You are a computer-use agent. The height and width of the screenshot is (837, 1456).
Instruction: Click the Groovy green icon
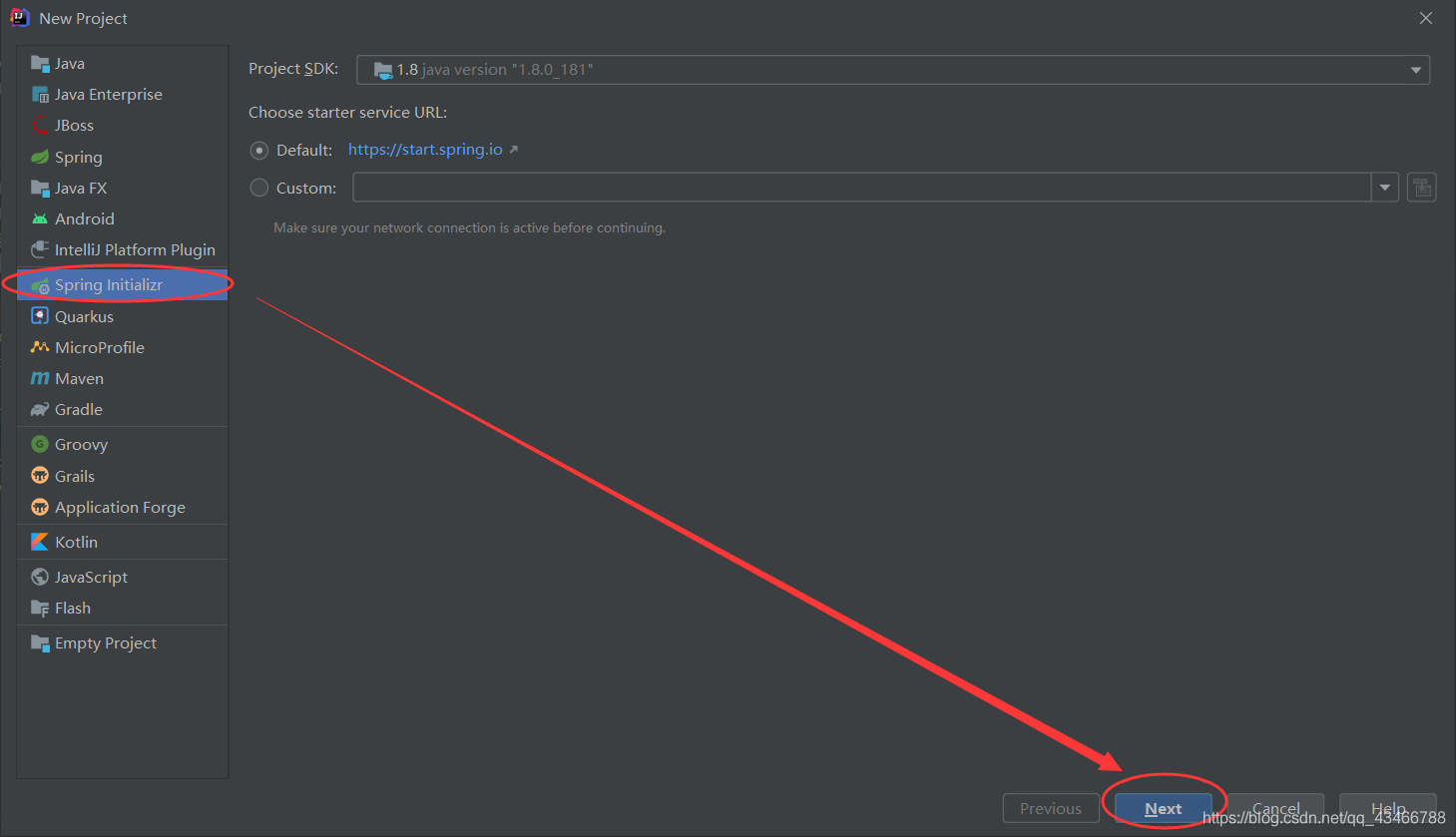tap(40, 444)
